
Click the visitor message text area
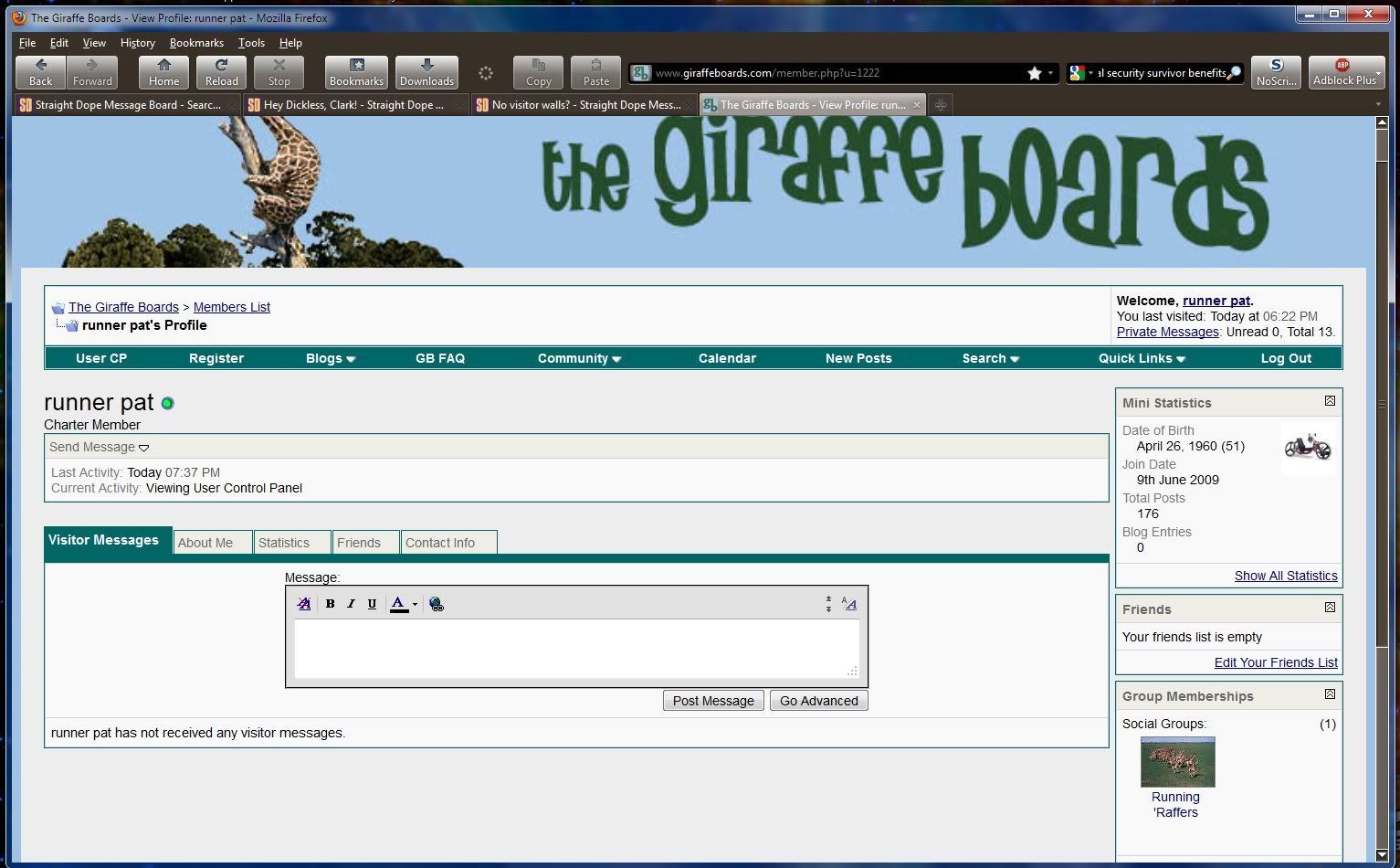576,649
